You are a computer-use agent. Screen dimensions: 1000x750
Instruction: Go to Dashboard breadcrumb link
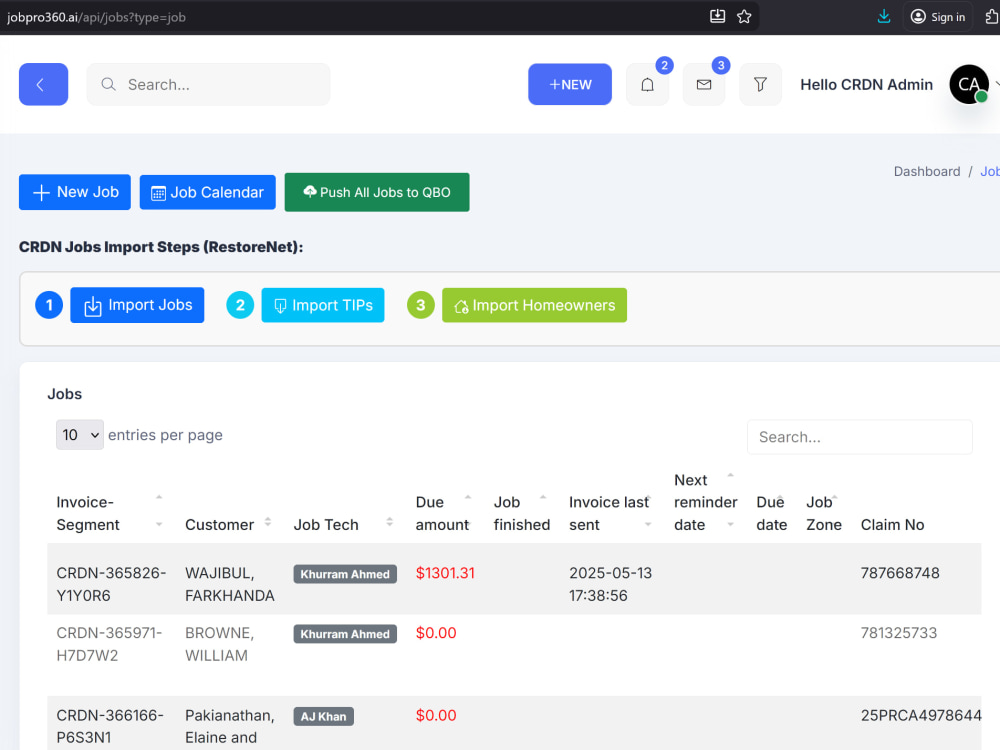tap(927, 172)
